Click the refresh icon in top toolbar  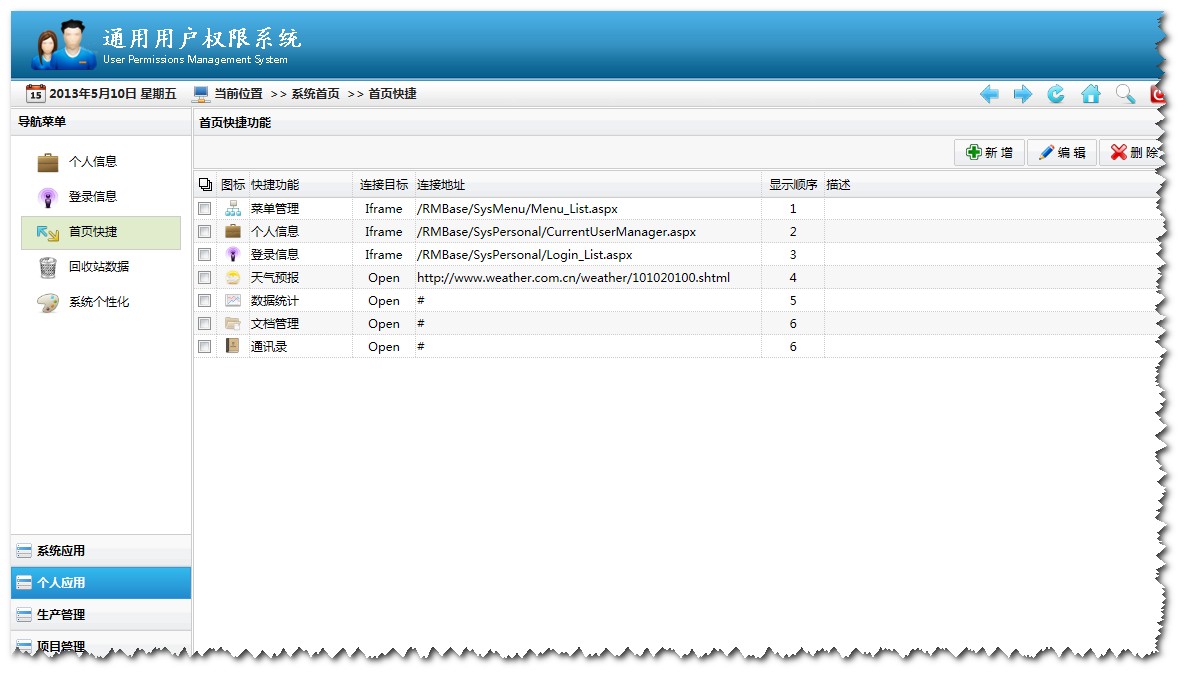[x=1055, y=93]
